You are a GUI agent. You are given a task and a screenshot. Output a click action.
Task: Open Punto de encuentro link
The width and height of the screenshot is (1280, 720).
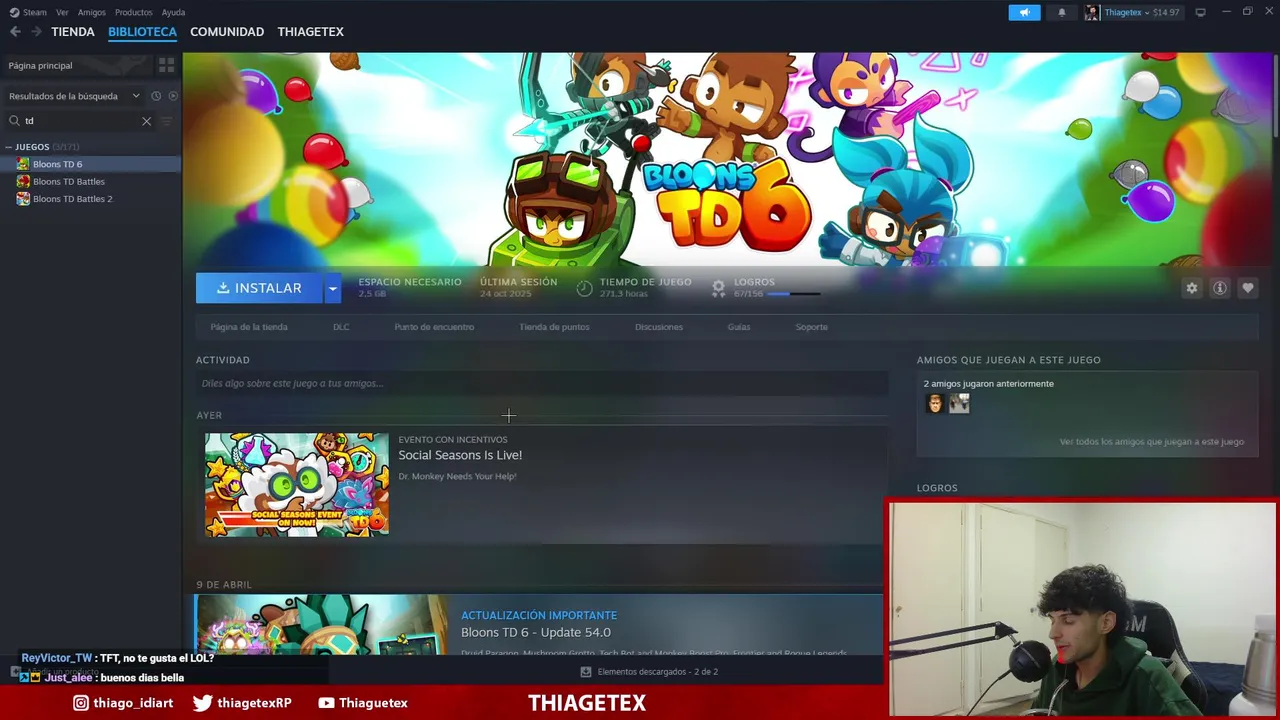pos(434,327)
